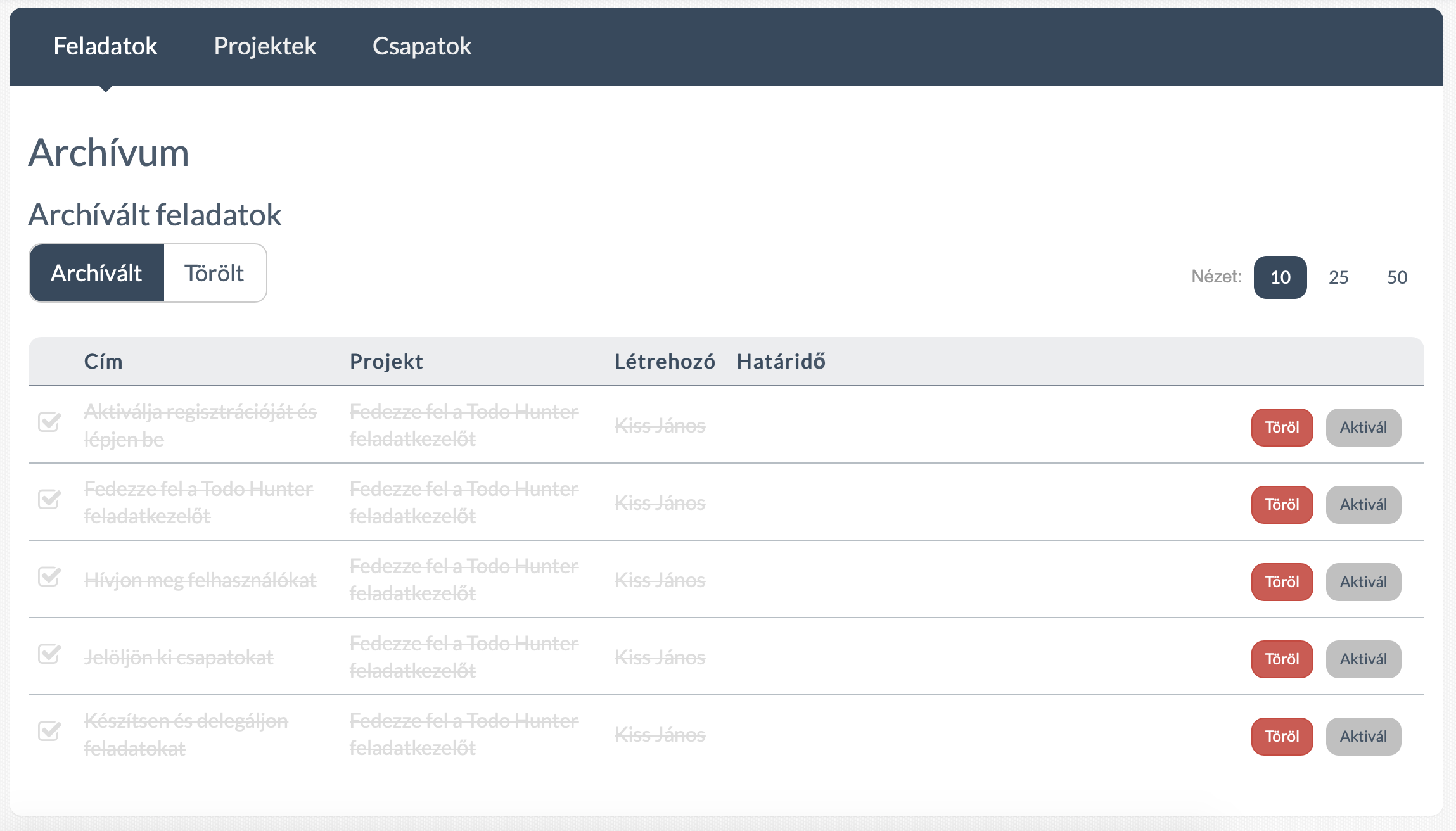Open task 'Fedezze fel a Todo Hunter feladatkezelőt'
The width and height of the screenshot is (1456, 831).
click(x=198, y=502)
